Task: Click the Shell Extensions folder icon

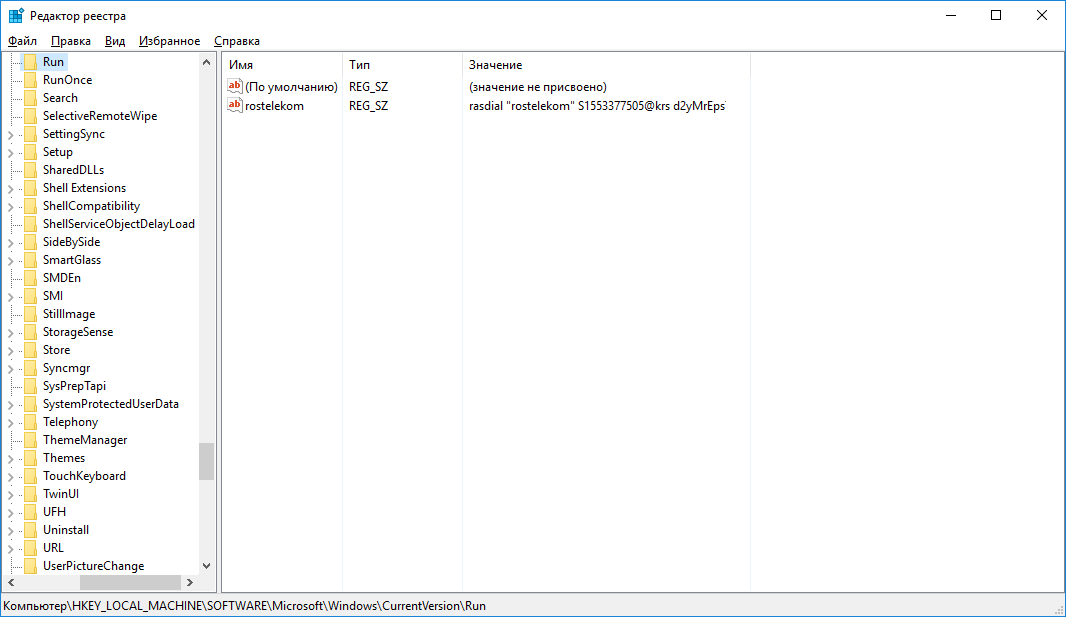Action: (31, 188)
